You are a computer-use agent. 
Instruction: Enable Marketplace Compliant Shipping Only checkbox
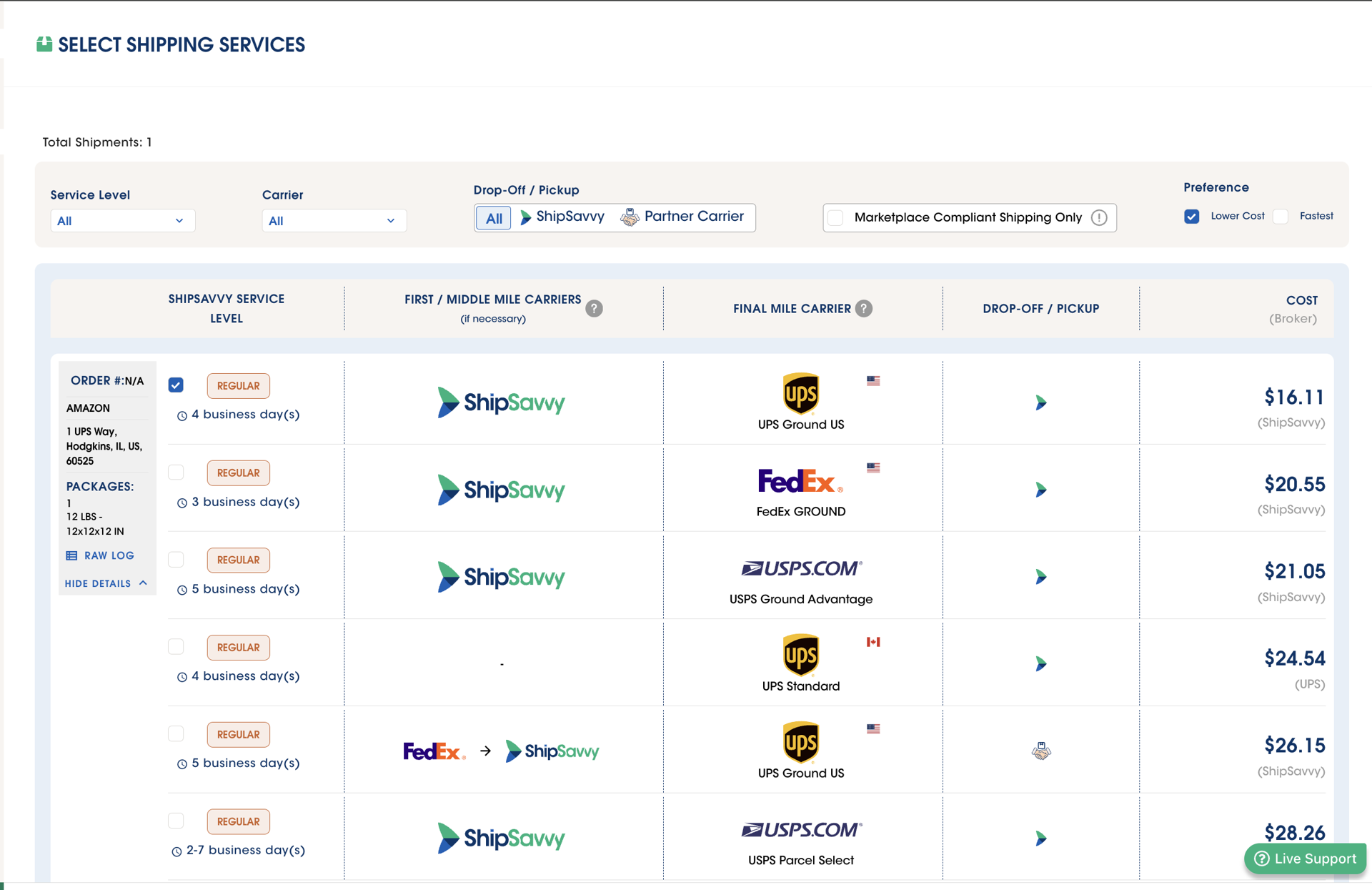click(835, 217)
